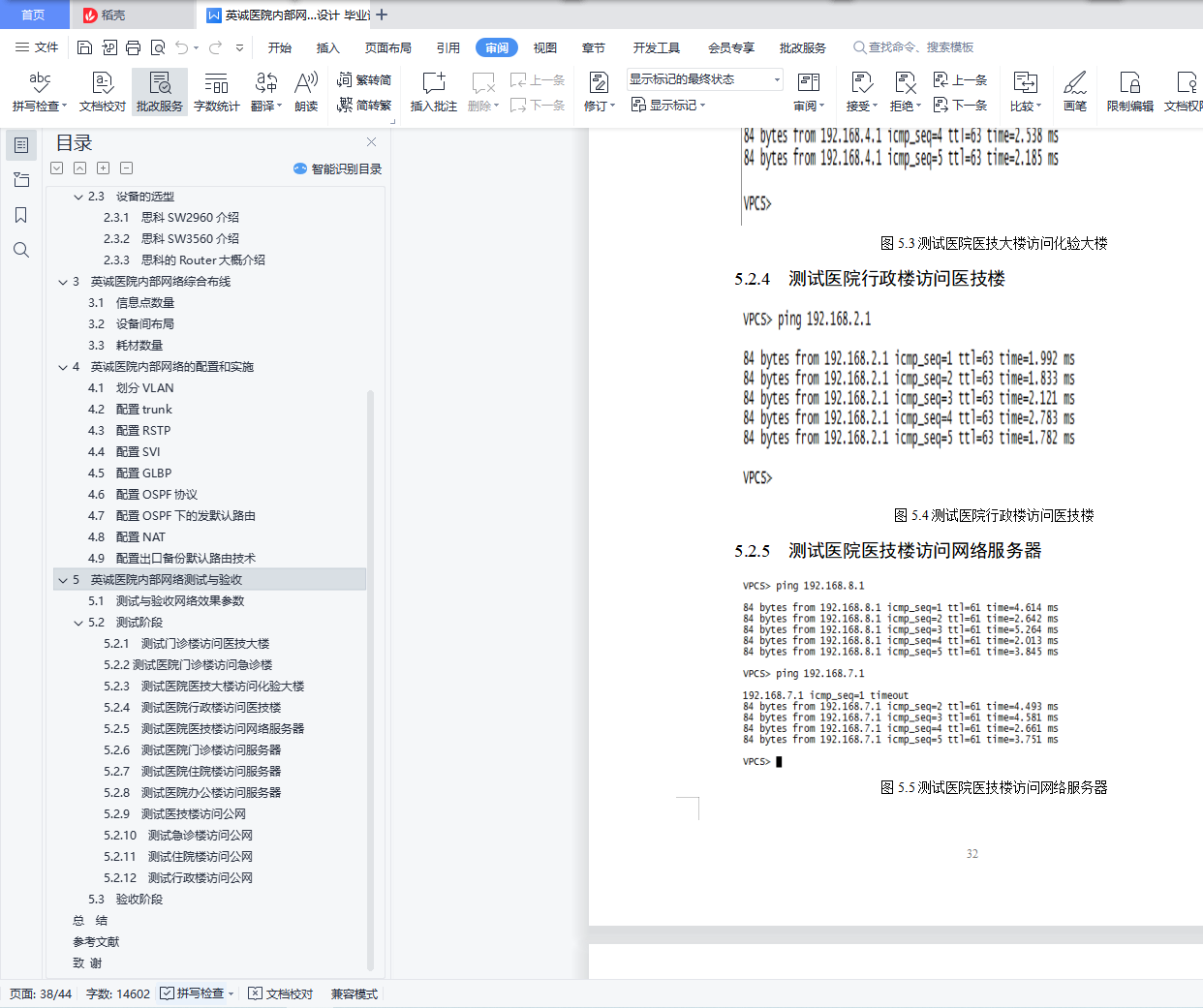1203x1008 pixels.
Task: Switch to the 页面布局 ribbon tab
Action: tap(388, 47)
